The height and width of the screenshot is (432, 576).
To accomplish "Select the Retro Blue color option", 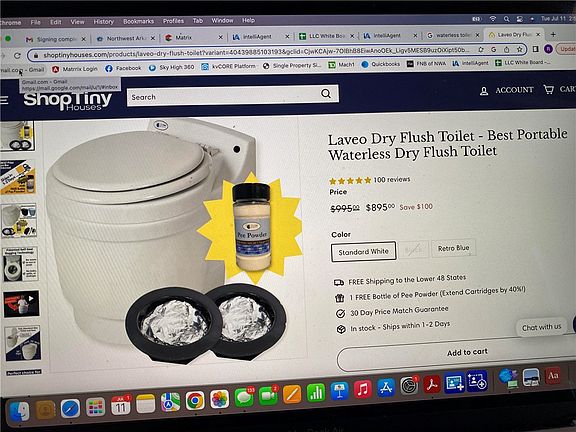I will (453, 248).
